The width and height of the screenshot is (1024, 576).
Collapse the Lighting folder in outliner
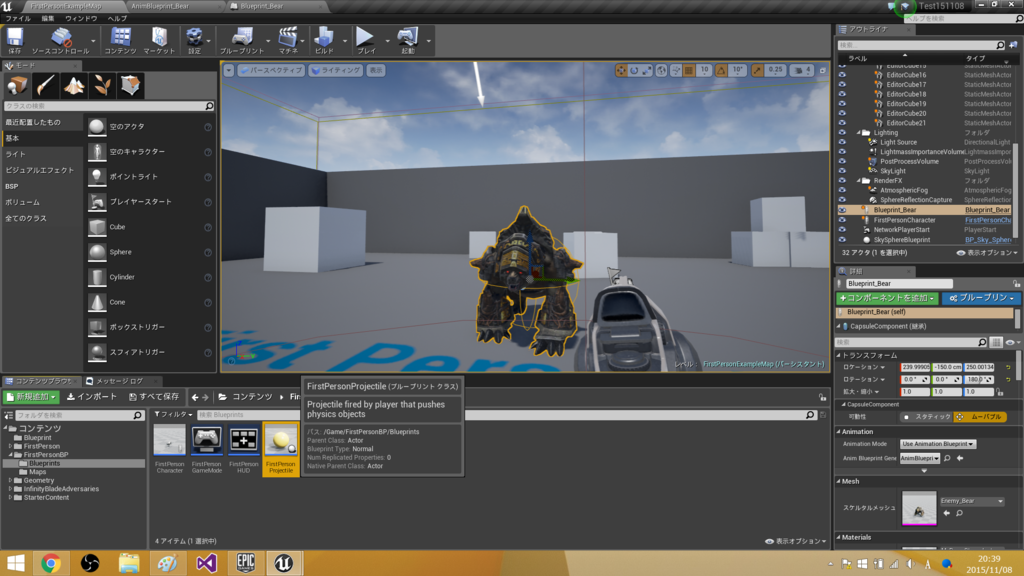click(859, 133)
